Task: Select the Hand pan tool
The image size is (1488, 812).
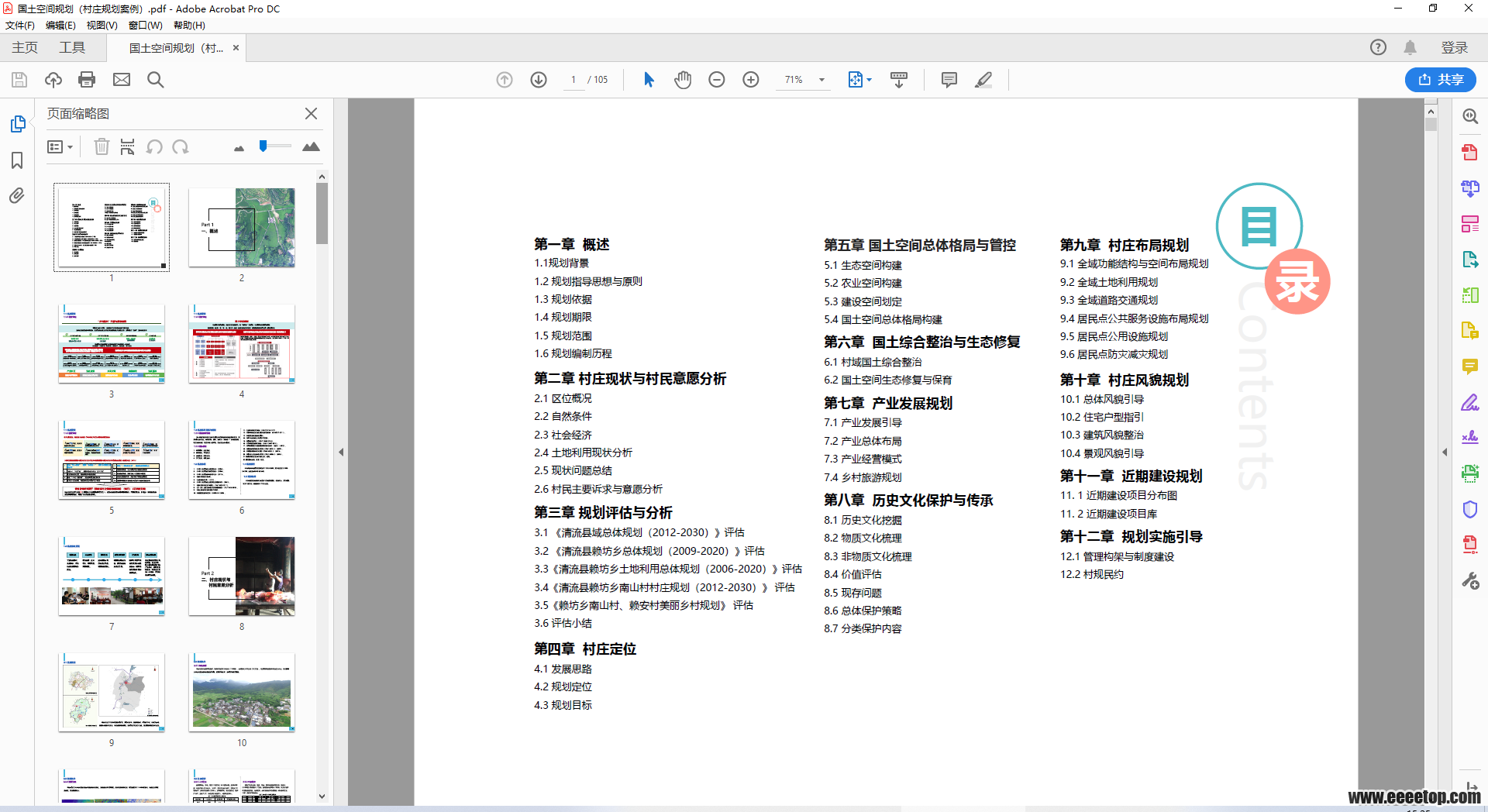Action: (x=683, y=80)
